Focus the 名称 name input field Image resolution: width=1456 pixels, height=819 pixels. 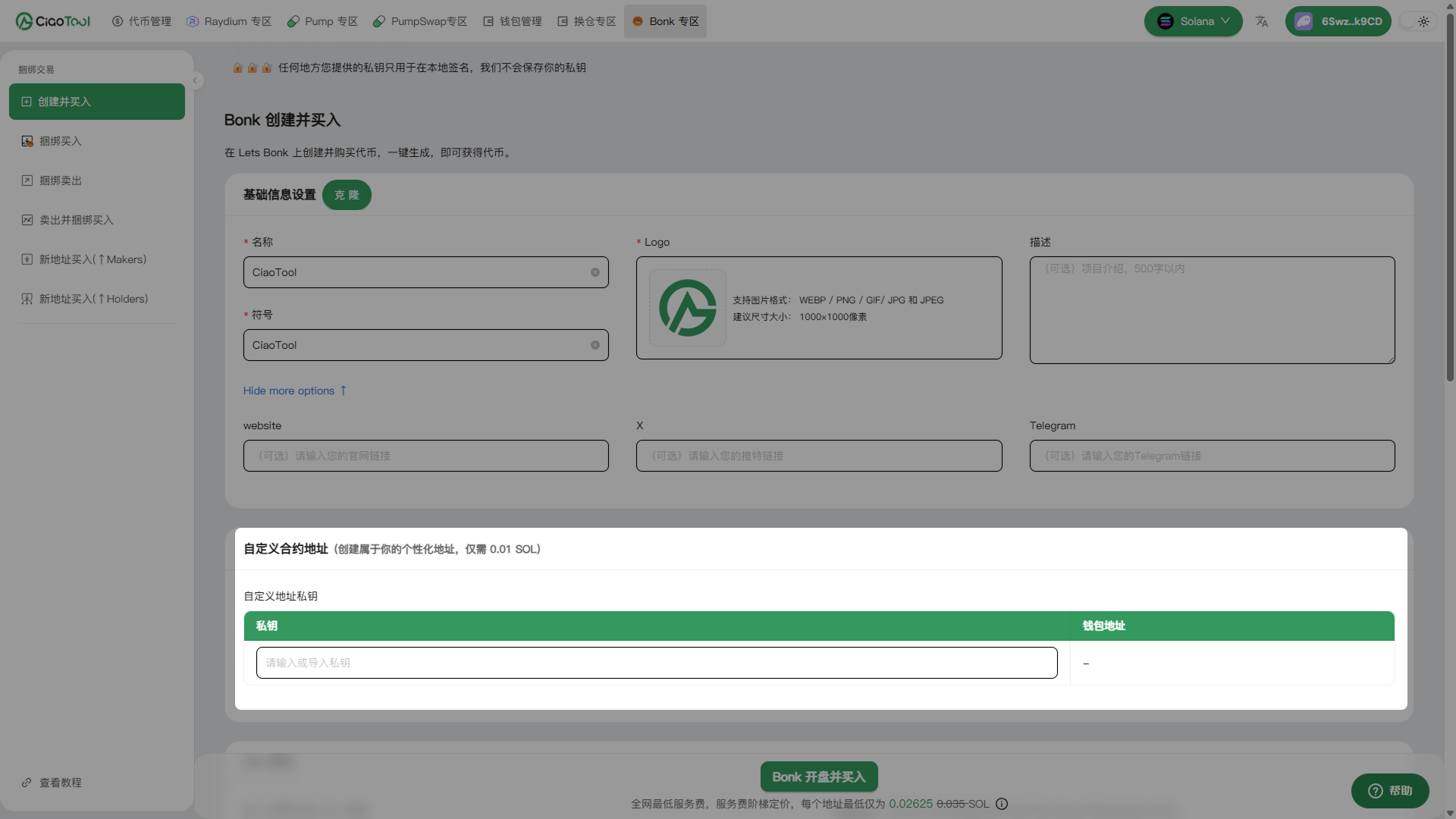[425, 272]
